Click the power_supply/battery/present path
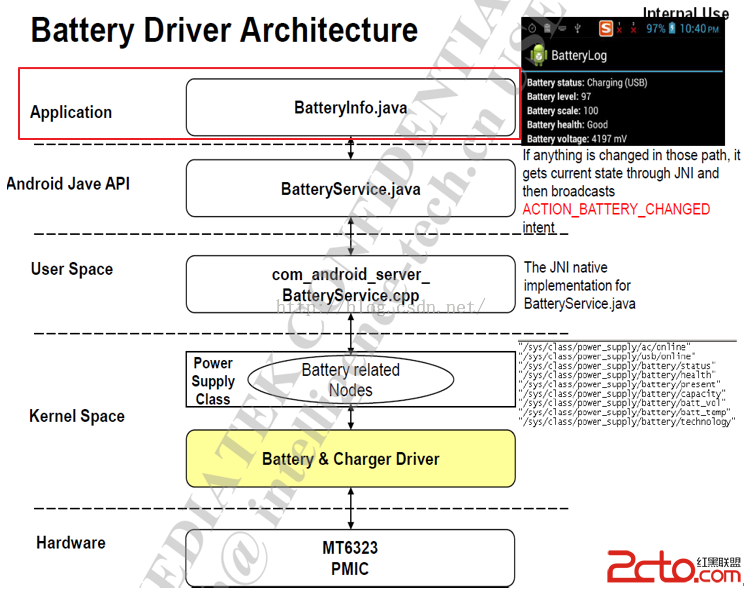Screen dimensions: 744x593 [x=619, y=384]
